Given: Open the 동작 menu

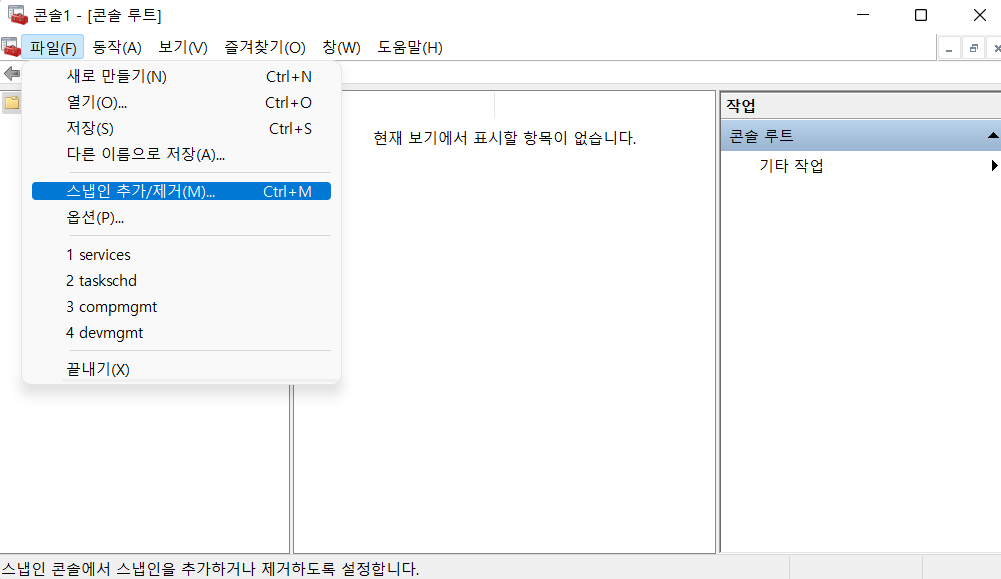Looking at the screenshot, I should pyautogui.click(x=116, y=47).
